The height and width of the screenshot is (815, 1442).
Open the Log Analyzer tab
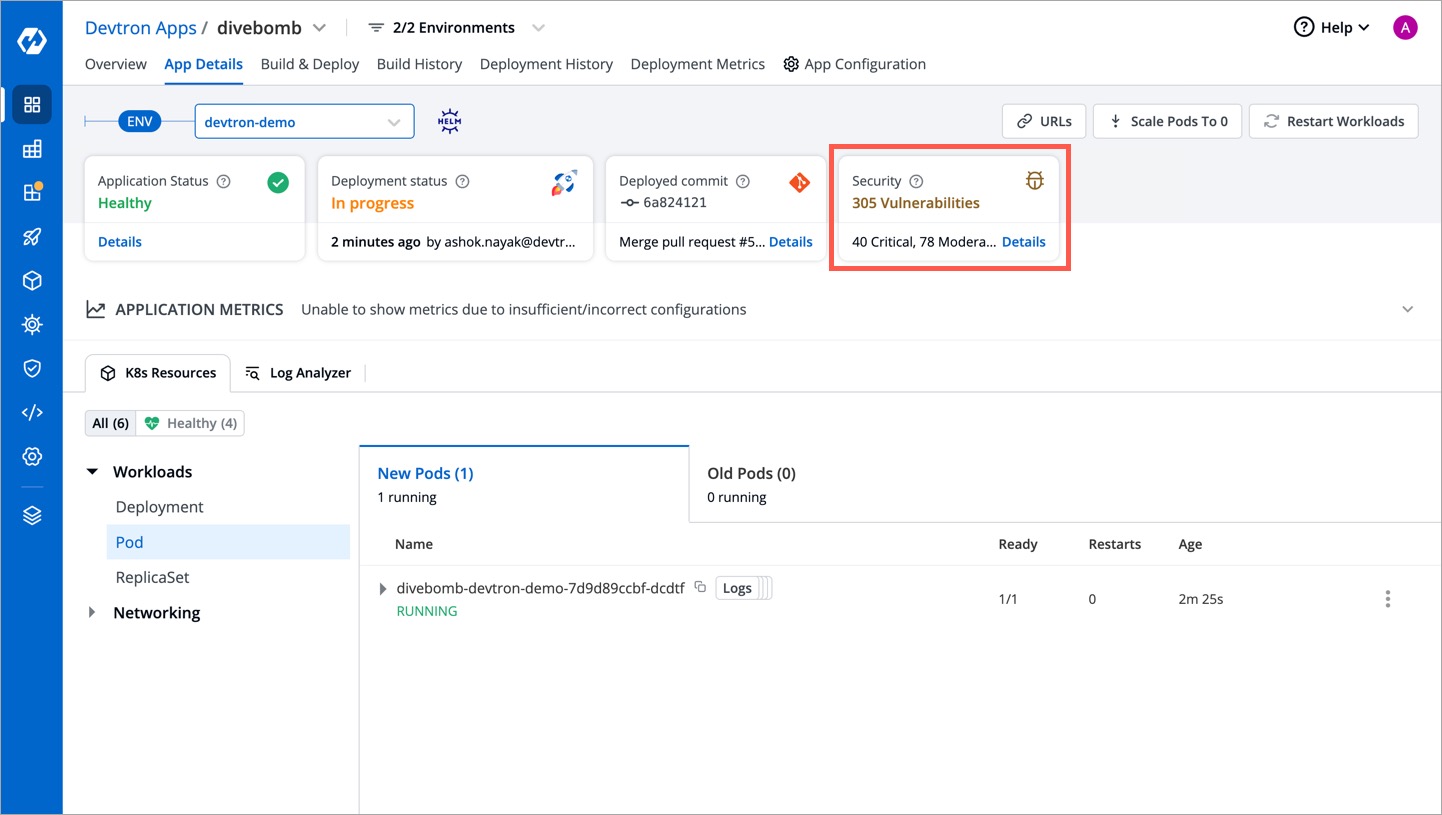[309, 372]
